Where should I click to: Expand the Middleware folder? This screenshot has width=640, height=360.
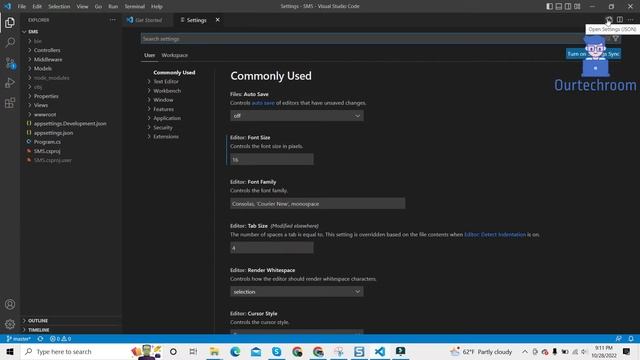[x=48, y=59]
